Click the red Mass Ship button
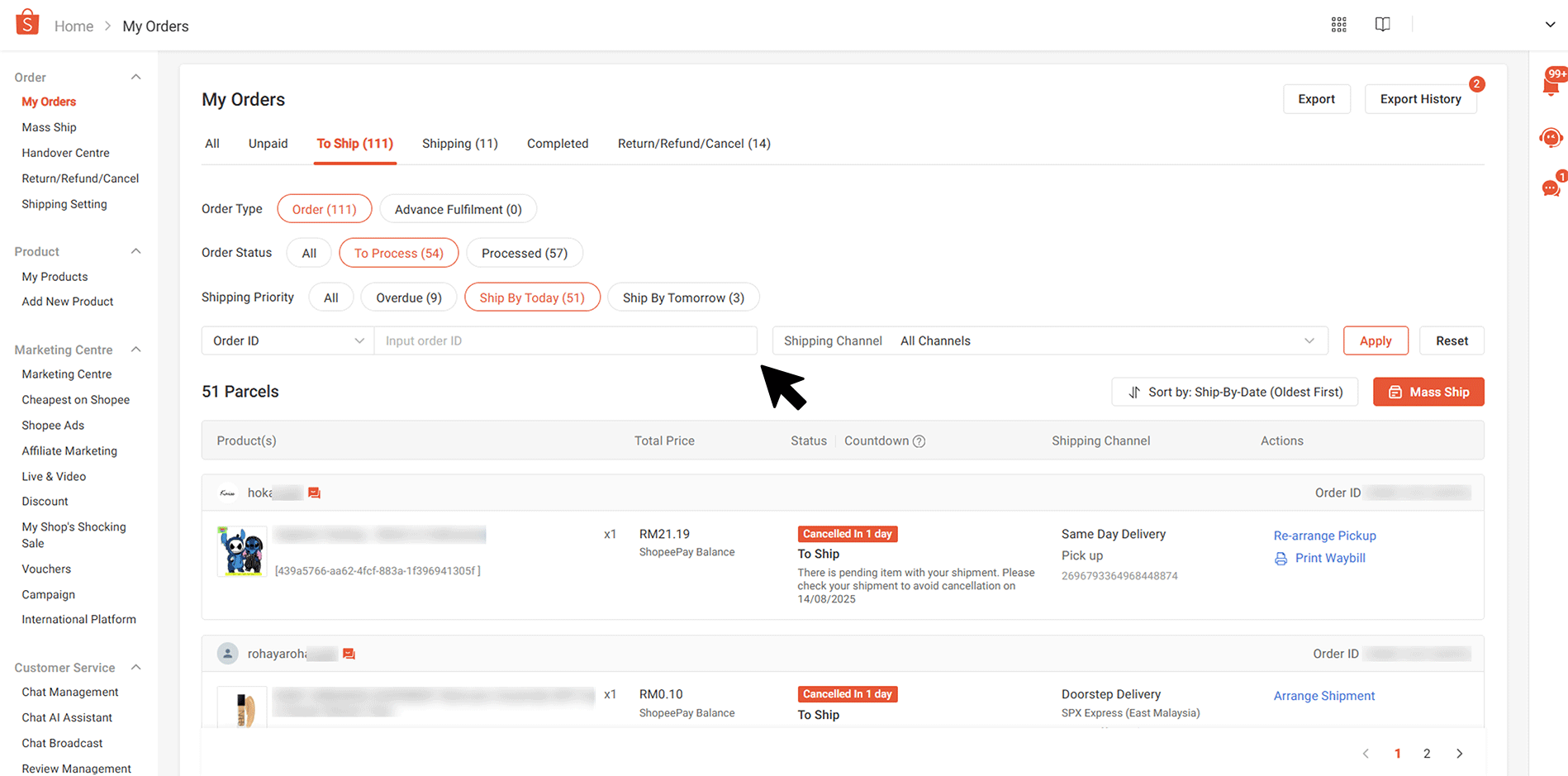The height and width of the screenshot is (776, 1568). (1428, 392)
